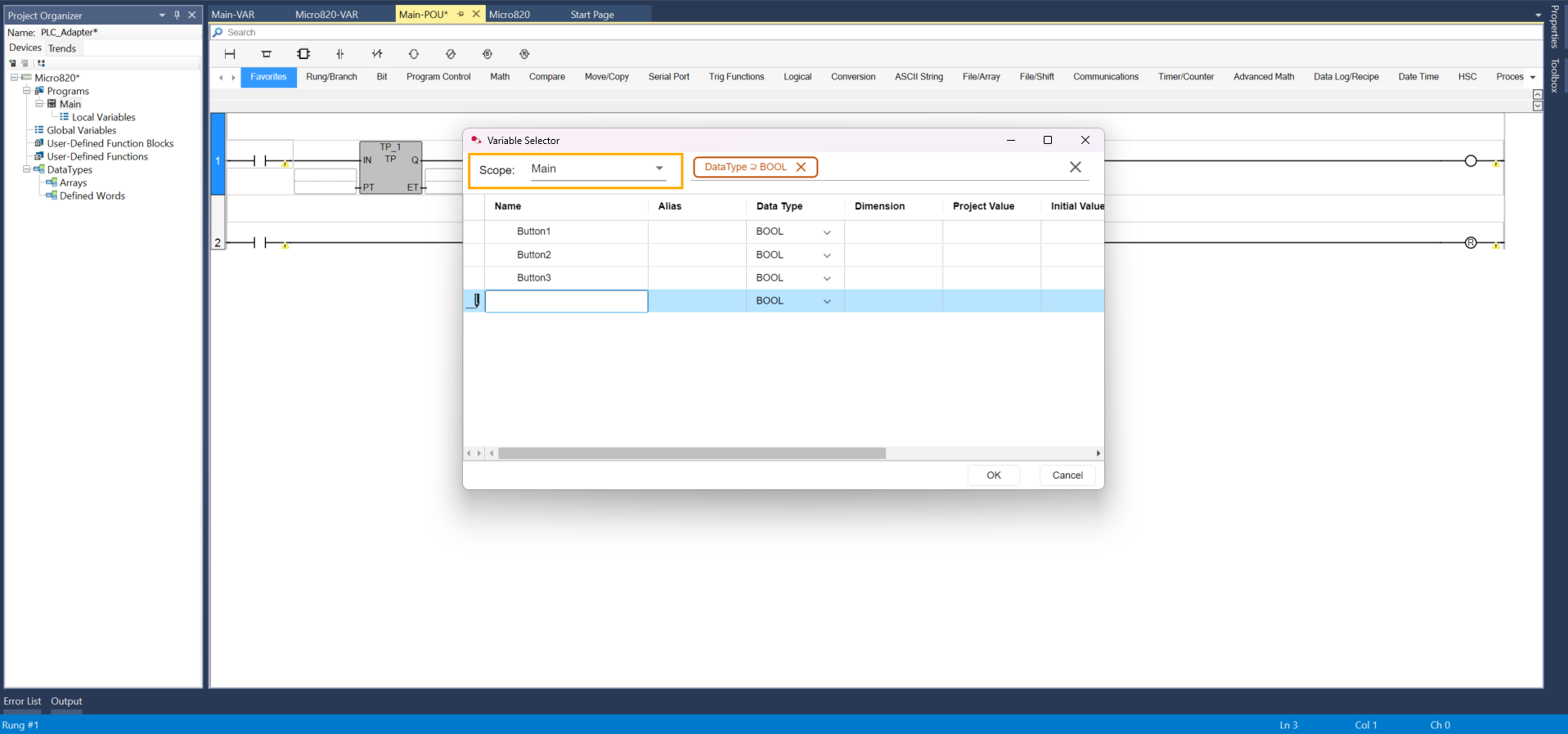The width and height of the screenshot is (1568, 734).
Task: Cancel the Variable Selector dialog
Action: tap(1067, 475)
